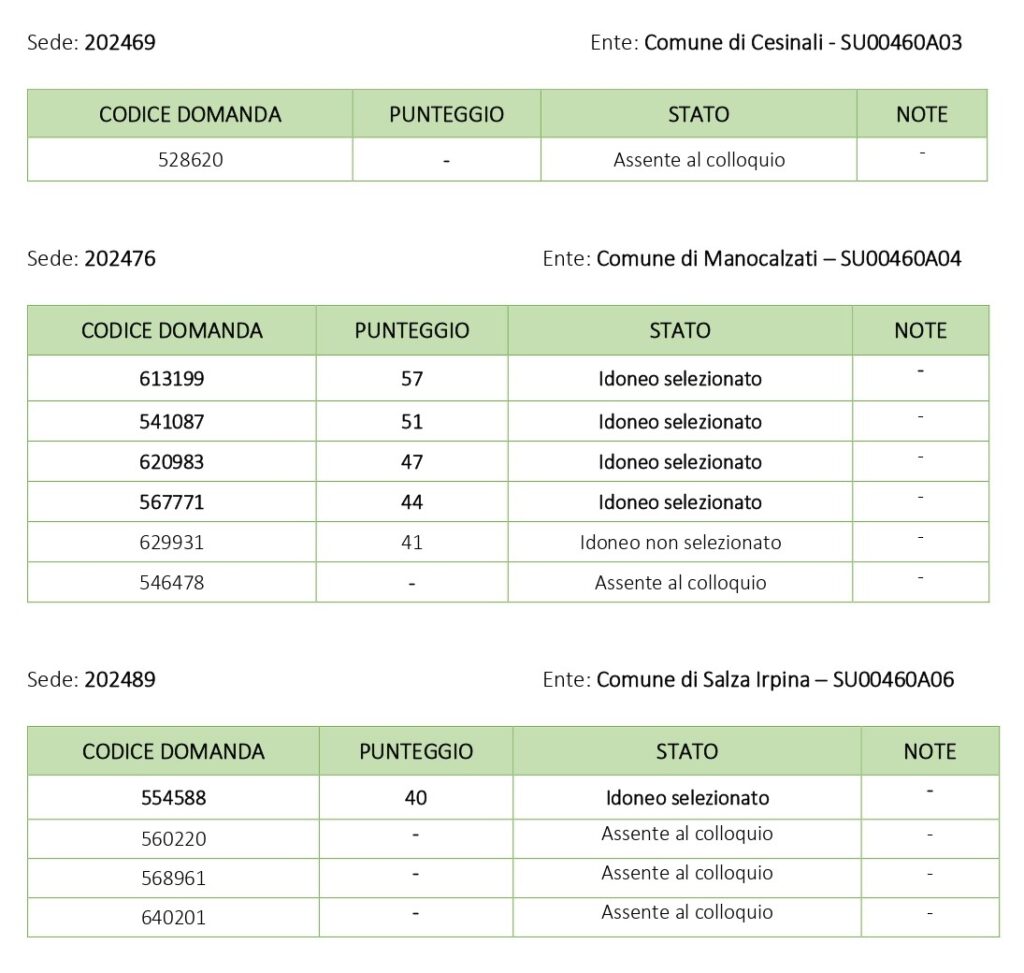Screen dimensions: 1024x973
Task: Select code 554588 cell
Action: coord(173,797)
